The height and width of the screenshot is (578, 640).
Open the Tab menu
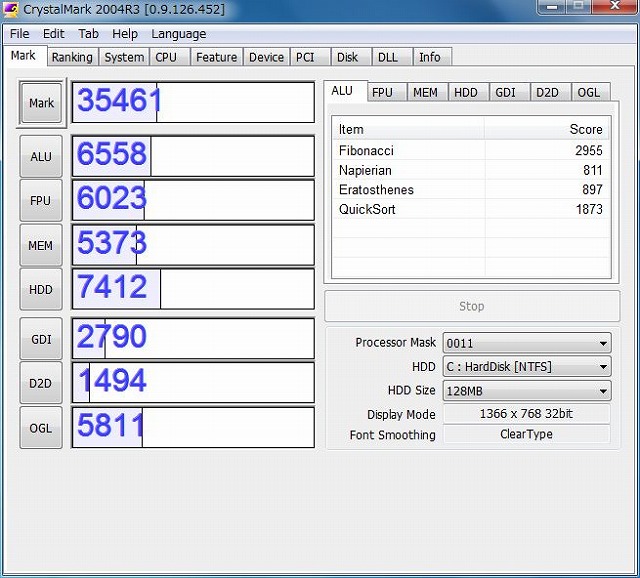pyautogui.click(x=89, y=33)
